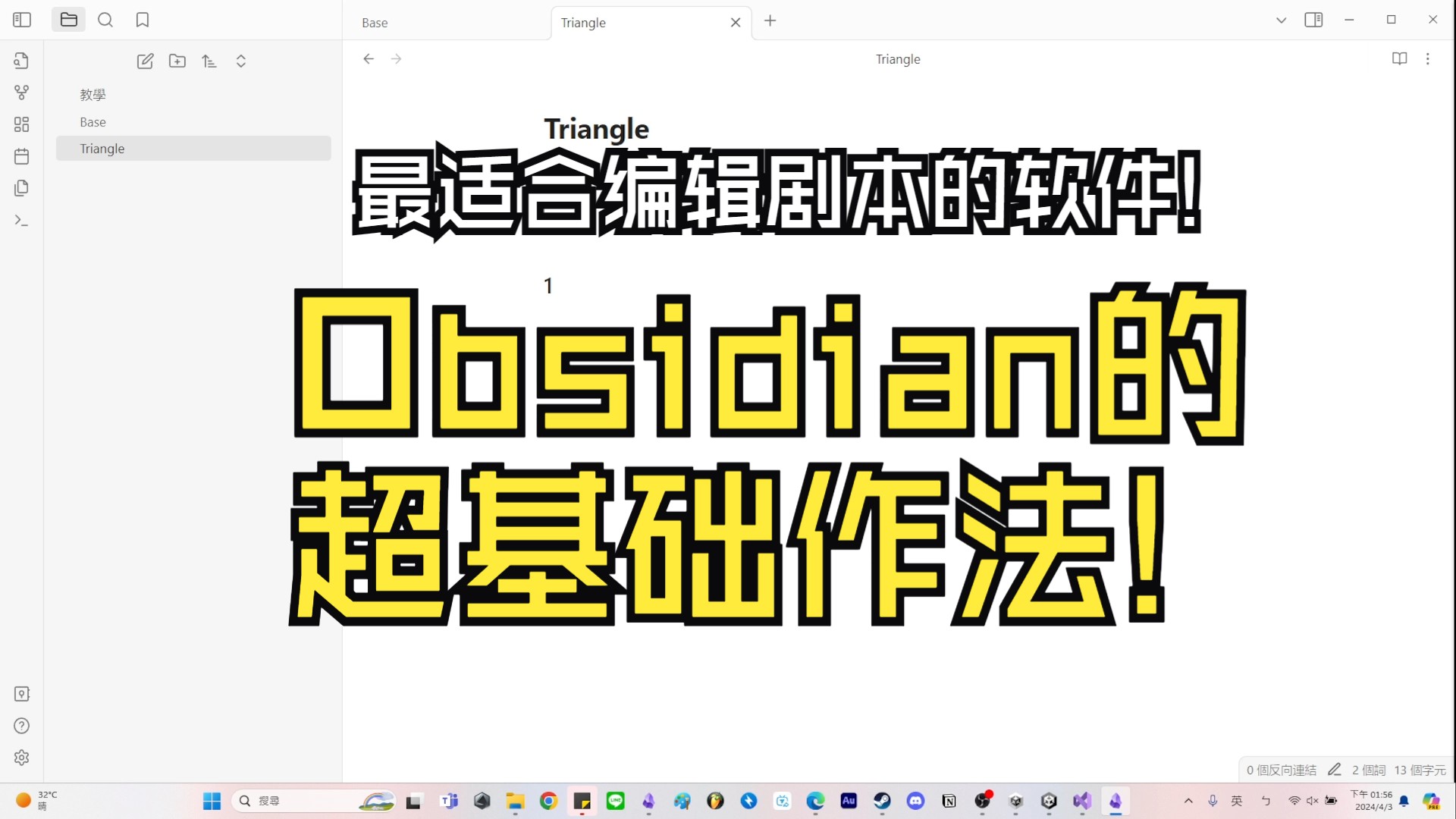Collapse or expand all folders

[241, 61]
